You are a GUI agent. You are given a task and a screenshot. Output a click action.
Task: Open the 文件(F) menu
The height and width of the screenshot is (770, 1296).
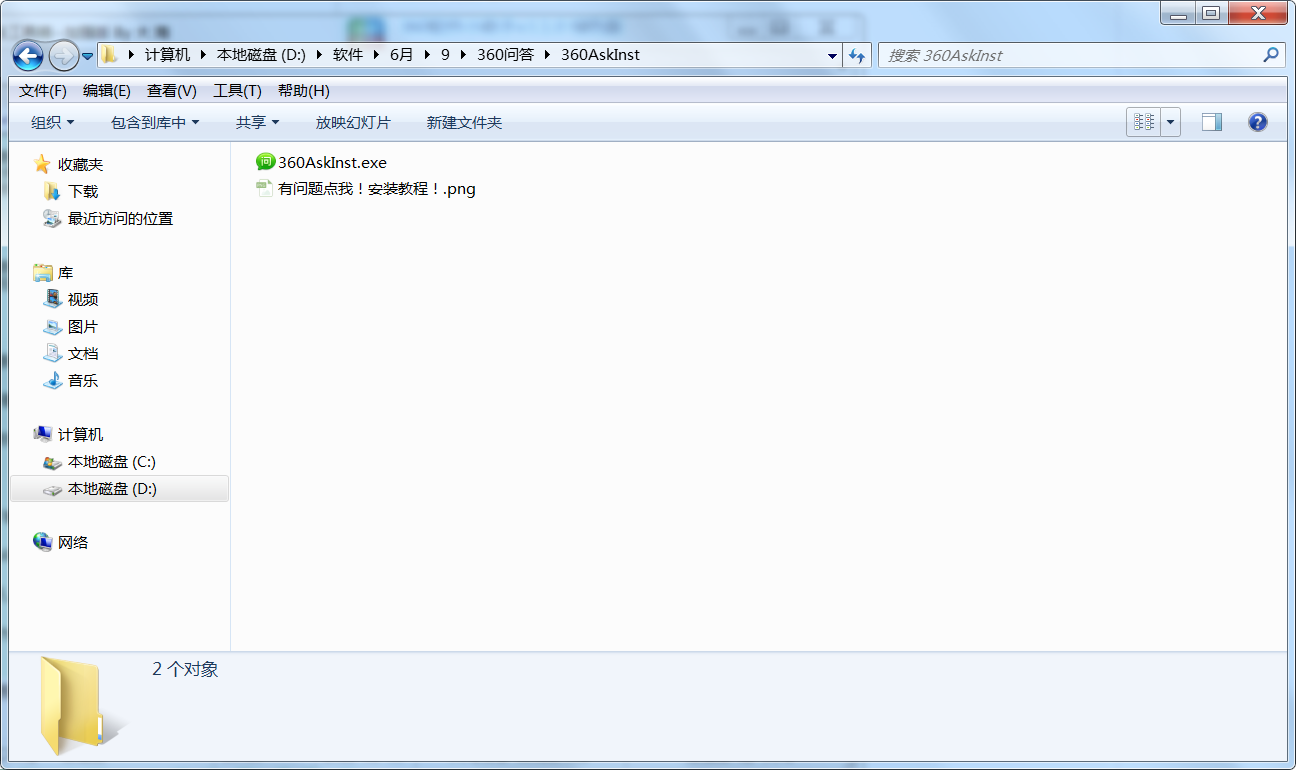[42, 91]
